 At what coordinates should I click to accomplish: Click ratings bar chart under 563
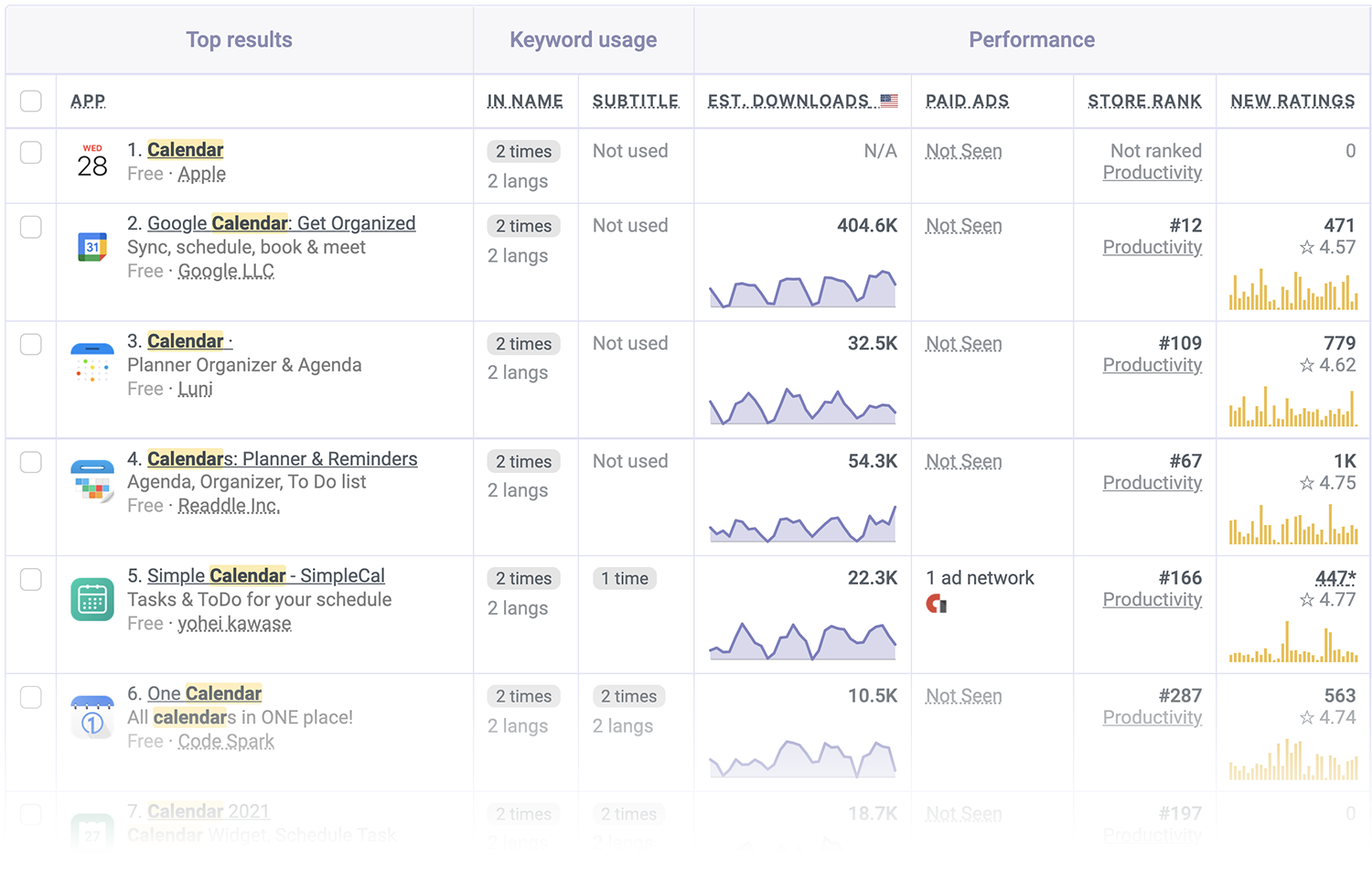pos(1293,759)
